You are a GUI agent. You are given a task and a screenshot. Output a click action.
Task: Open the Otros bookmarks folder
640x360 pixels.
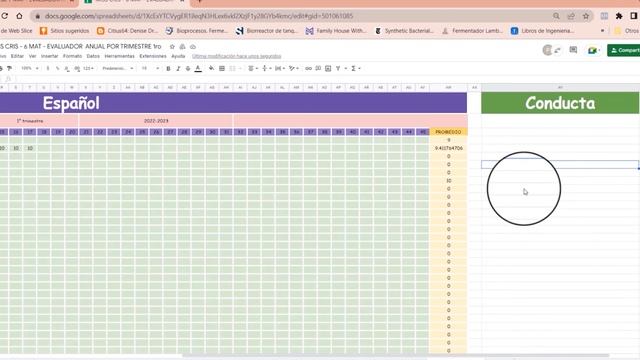[627, 31]
